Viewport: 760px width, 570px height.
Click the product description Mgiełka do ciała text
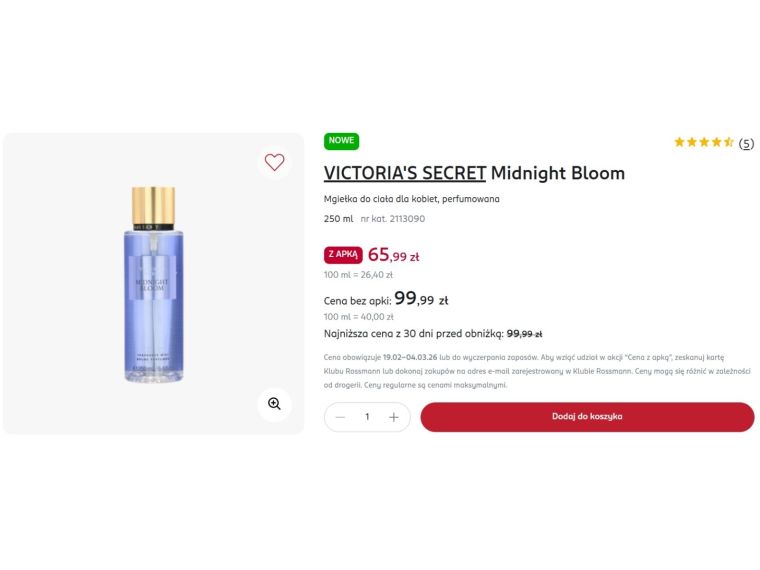(x=412, y=199)
